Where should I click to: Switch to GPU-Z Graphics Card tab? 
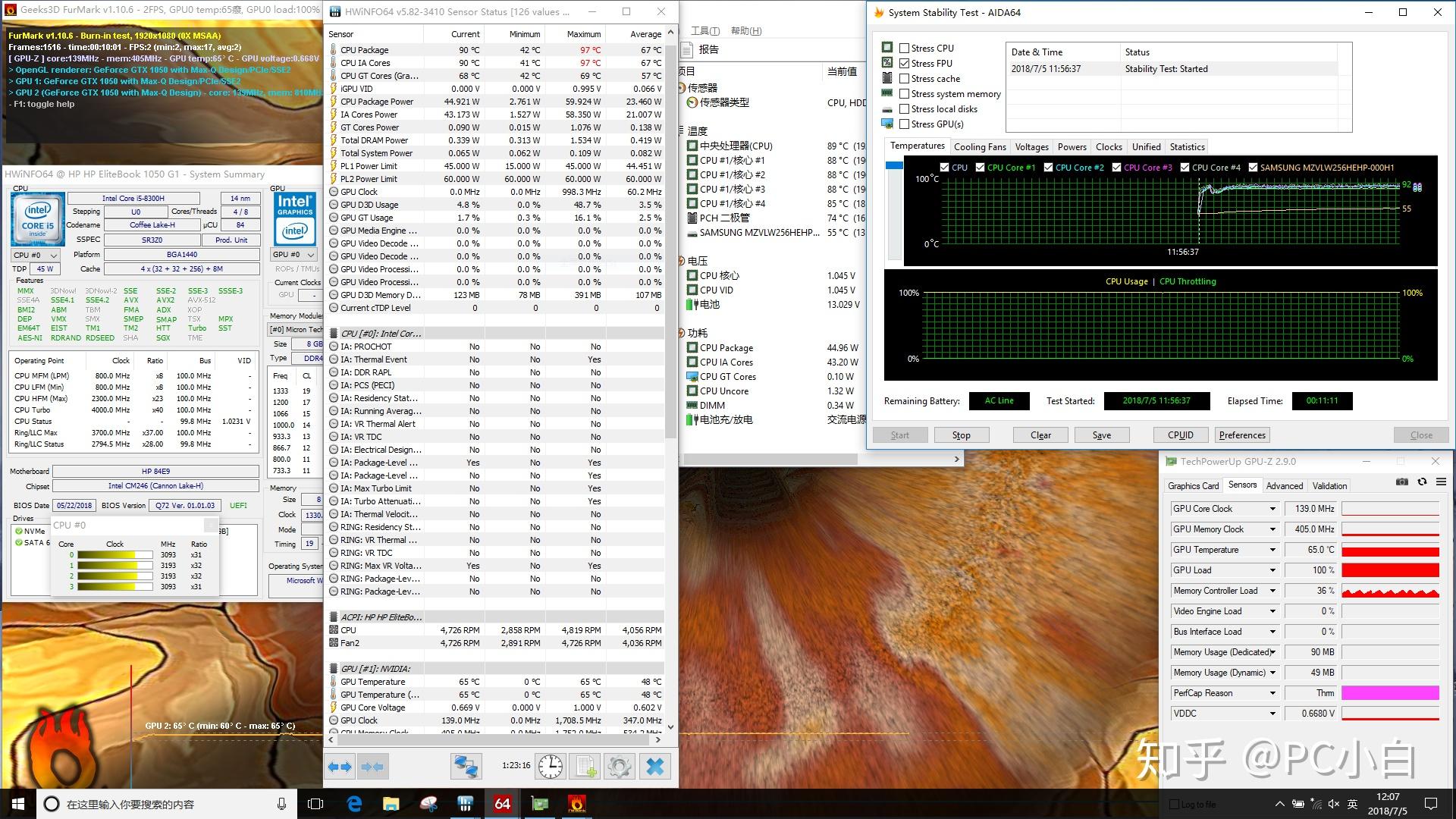(1193, 486)
